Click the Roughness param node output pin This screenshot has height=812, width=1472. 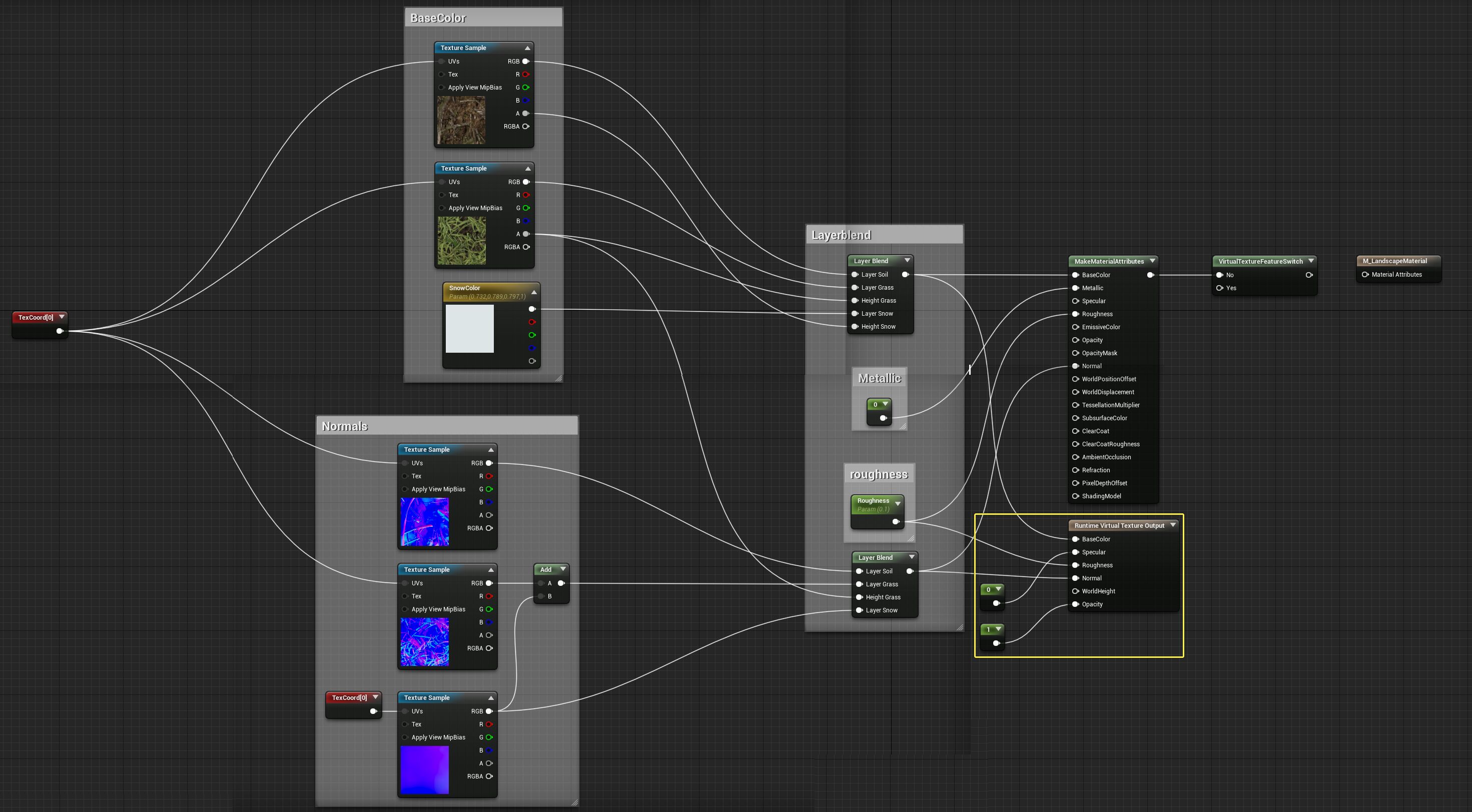click(x=896, y=521)
